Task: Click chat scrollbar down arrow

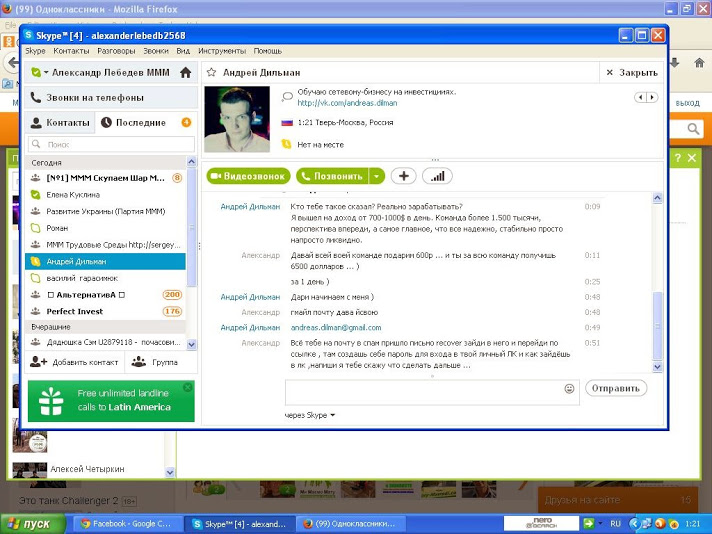Action: [657, 367]
